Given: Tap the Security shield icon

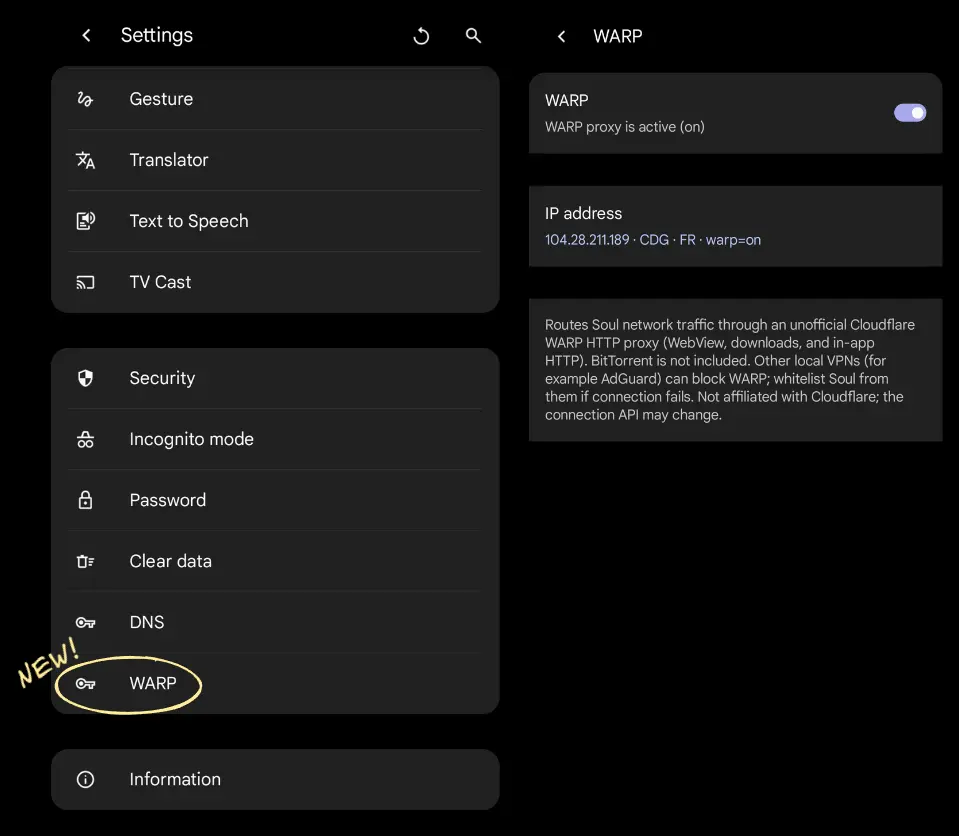Looking at the screenshot, I should 85,378.
